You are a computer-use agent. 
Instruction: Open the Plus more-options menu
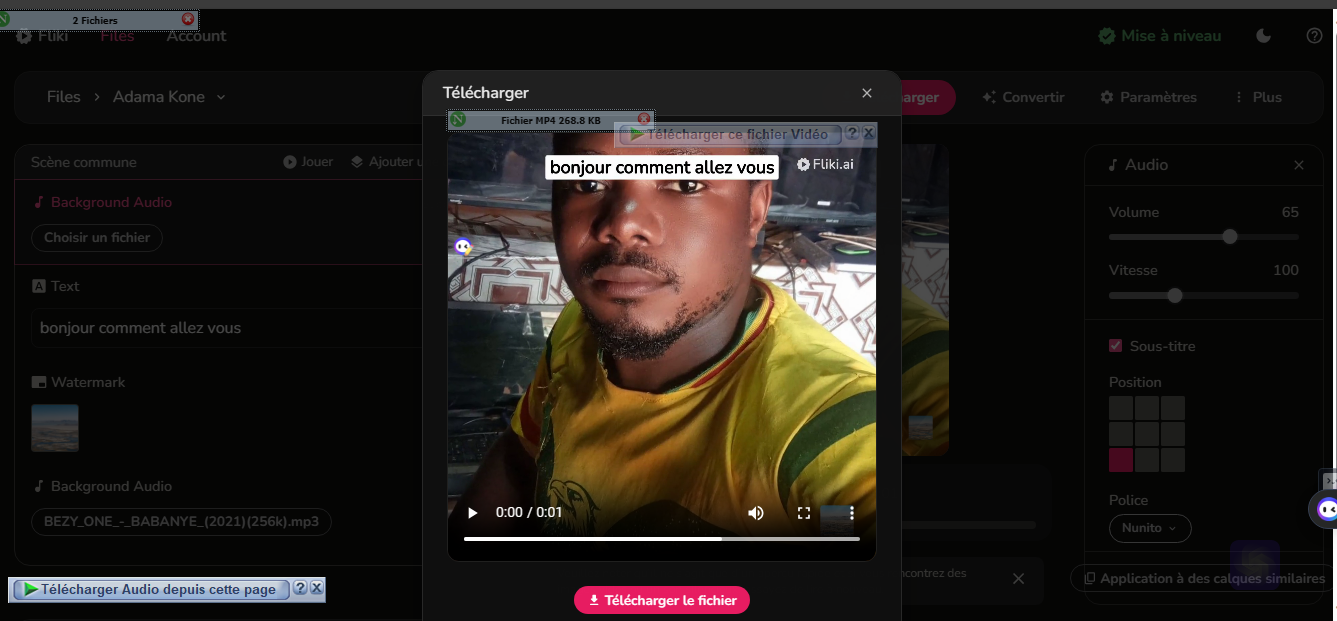(x=1259, y=97)
